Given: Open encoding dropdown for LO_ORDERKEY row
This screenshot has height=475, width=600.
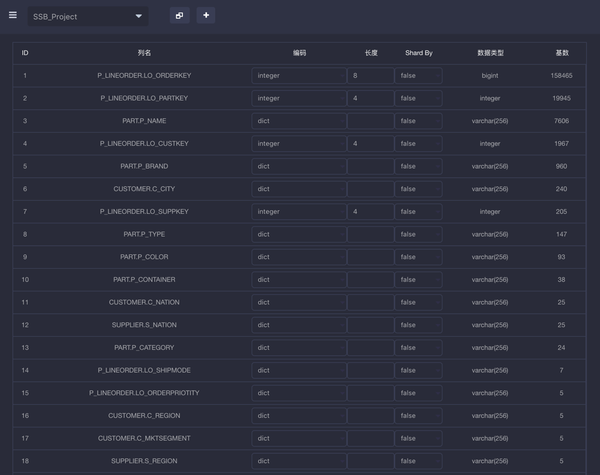Looking at the screenshot, I should coord(299,76).
